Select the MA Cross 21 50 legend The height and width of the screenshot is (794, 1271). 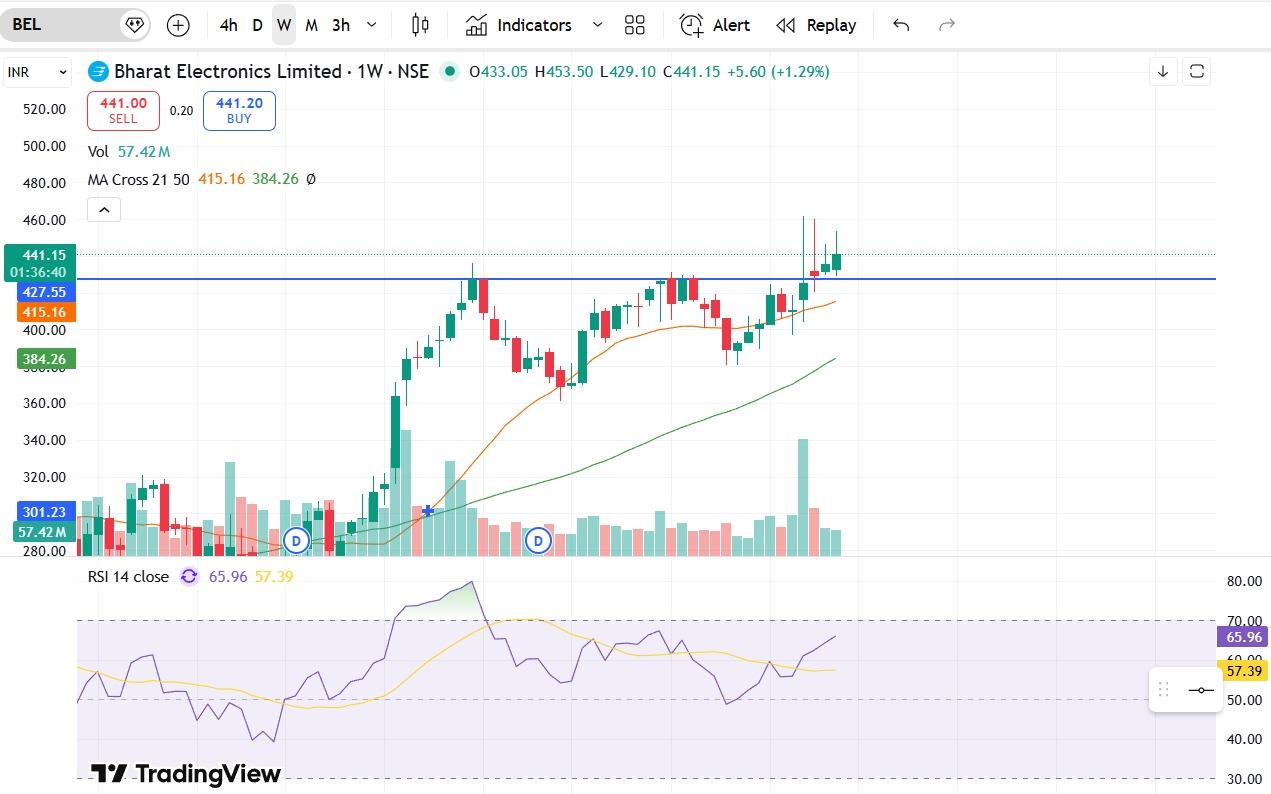click(138, 179)
